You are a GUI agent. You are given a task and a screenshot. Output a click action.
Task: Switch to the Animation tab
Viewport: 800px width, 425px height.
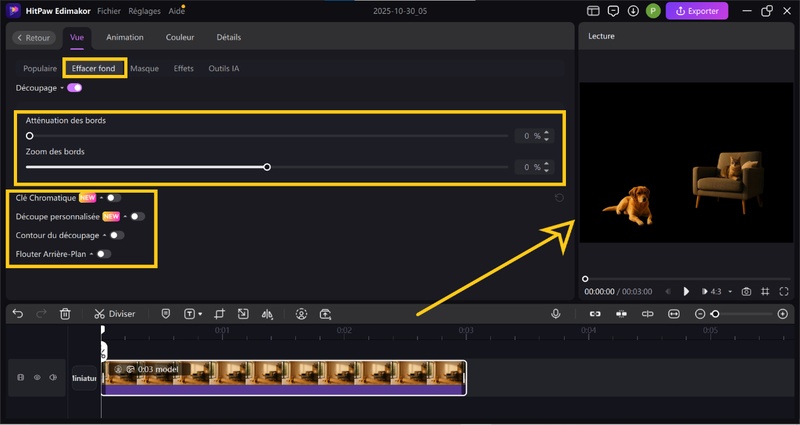coord(125,37)
